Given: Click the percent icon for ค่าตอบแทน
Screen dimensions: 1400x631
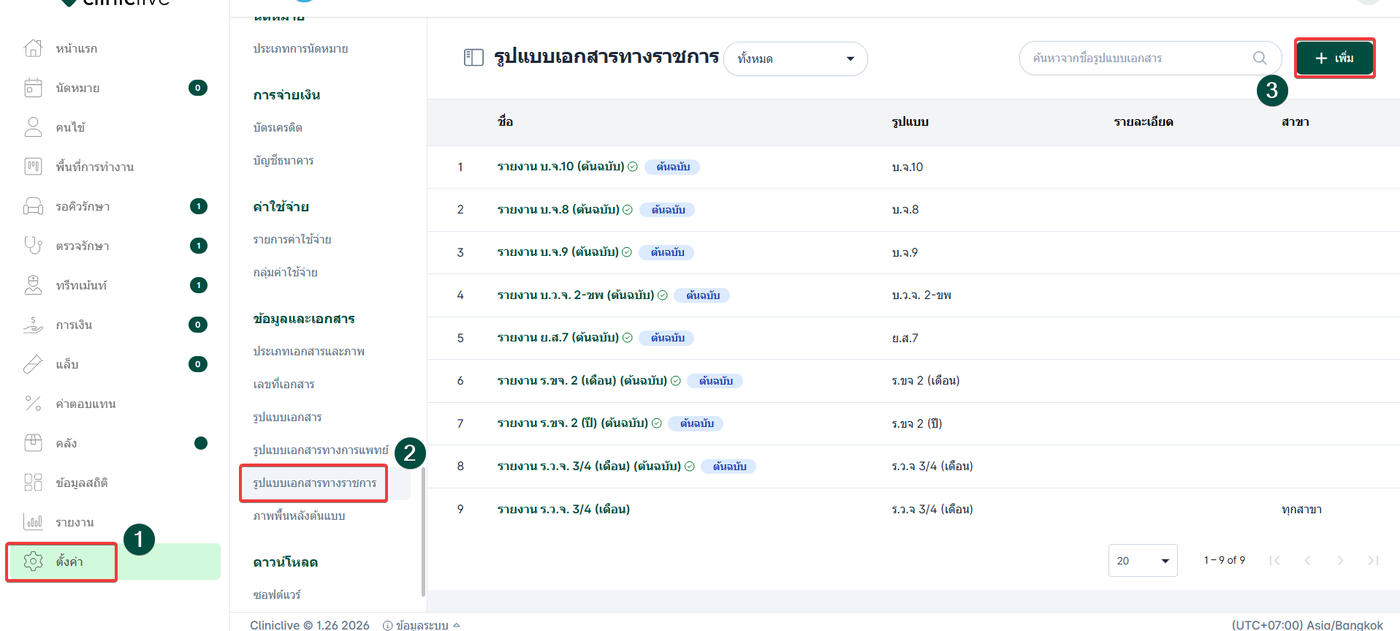Looking at the screenshot, I should 33,403.
